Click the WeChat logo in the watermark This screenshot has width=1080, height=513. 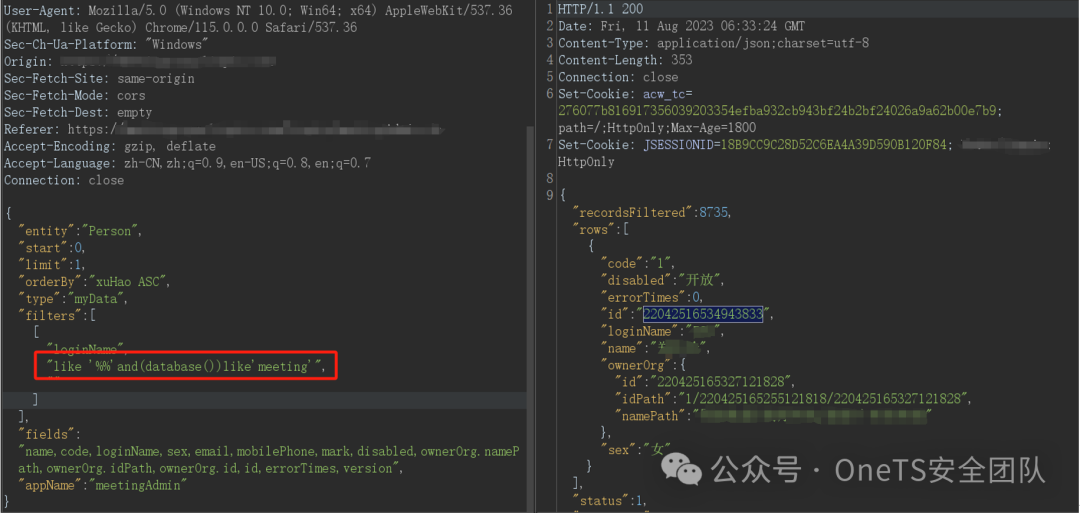681,471
